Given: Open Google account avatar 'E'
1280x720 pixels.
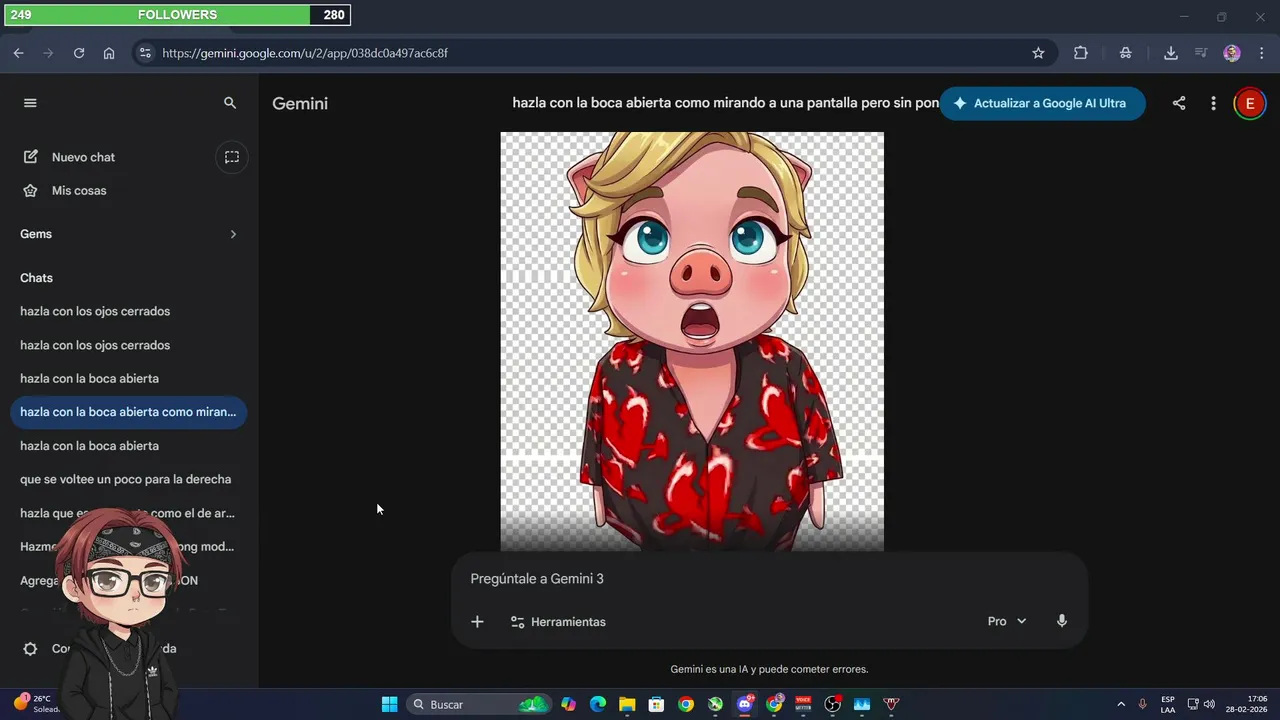Looking at the screenshot, I should pos(1249,103).
